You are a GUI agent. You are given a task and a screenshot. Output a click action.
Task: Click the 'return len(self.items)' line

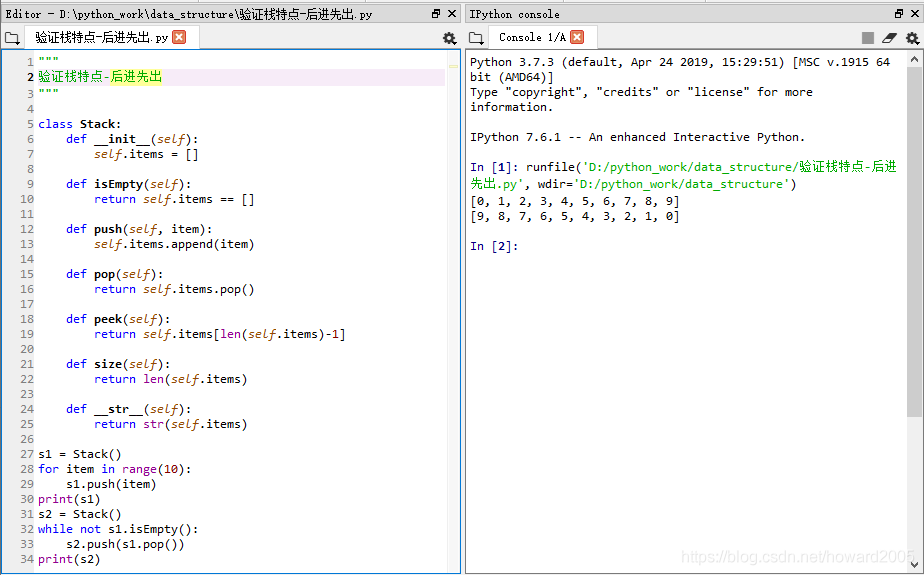[x=171, y=379]
